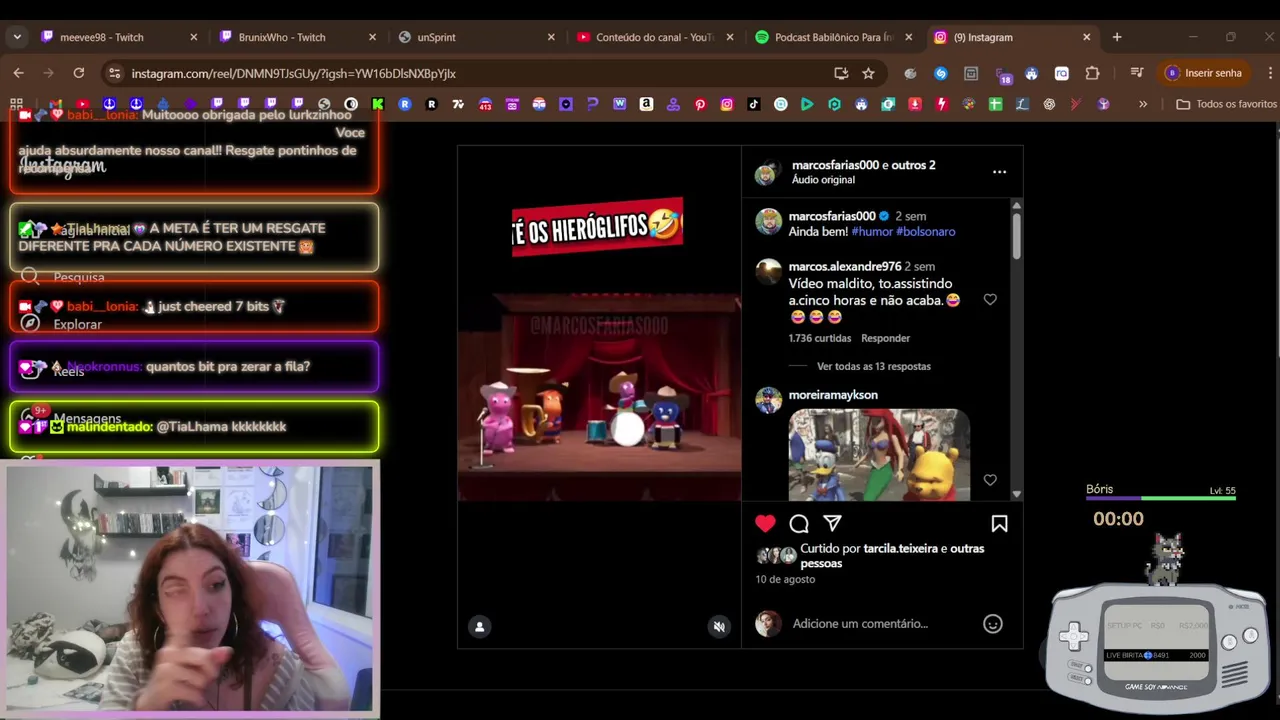
Task: Go back with the browser back arrow
Action: 18,73
